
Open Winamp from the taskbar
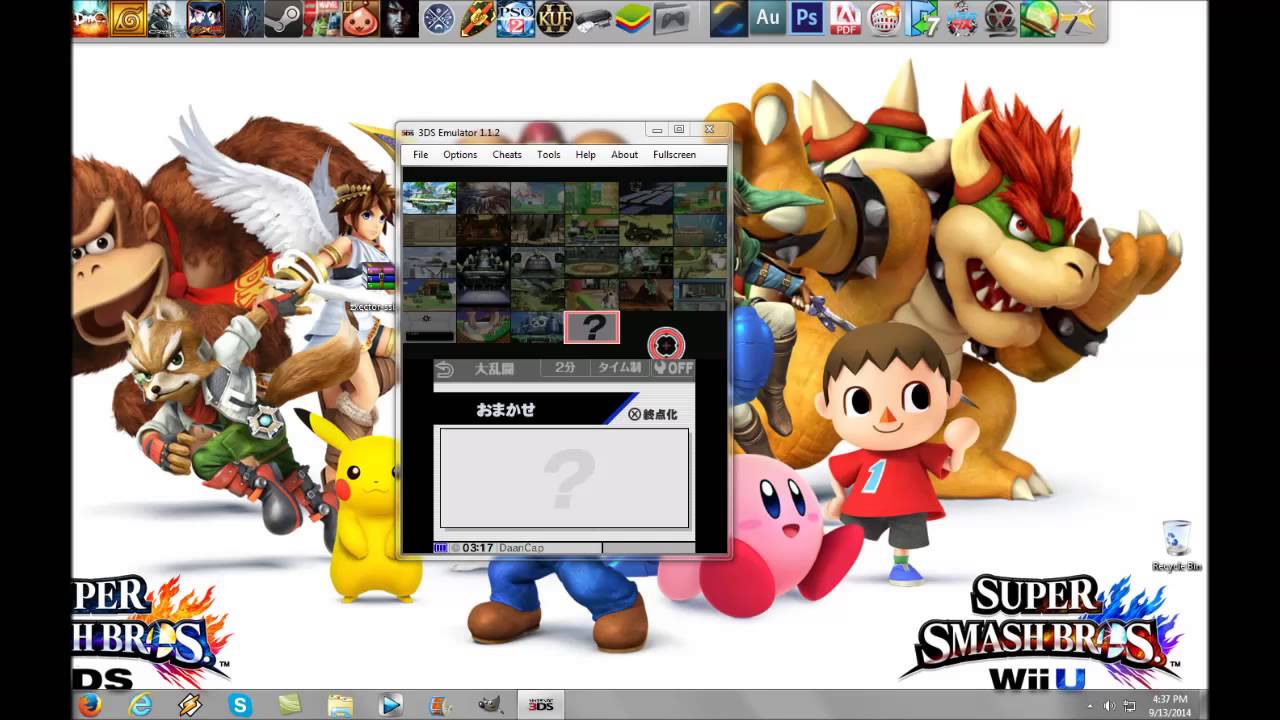pyautogui.click(x=190, y=705)
